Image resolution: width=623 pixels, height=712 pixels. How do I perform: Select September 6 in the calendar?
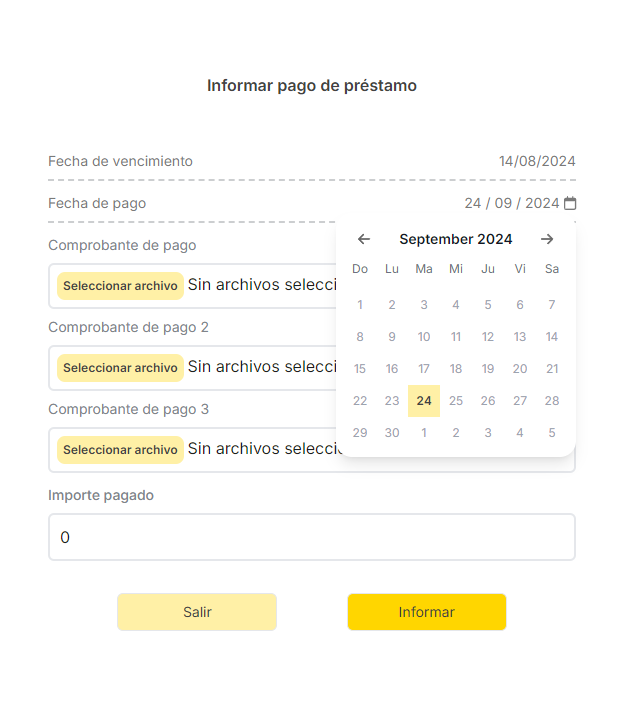(x=520, y=305)
